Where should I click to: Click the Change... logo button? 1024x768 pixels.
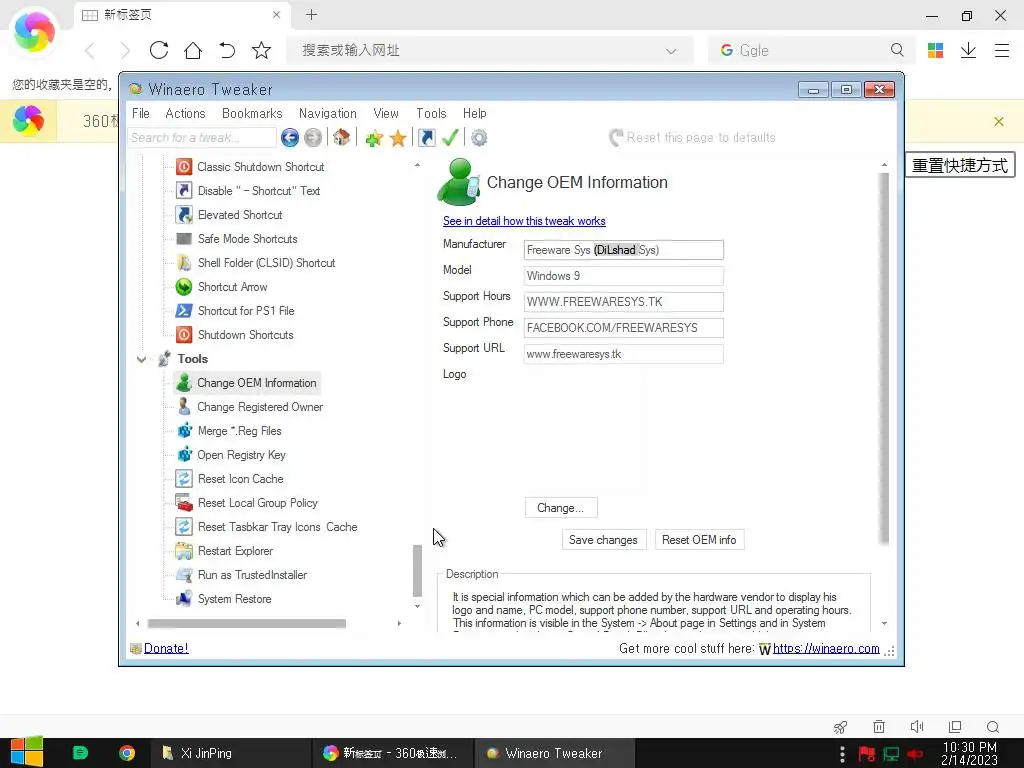pos(561,508)
